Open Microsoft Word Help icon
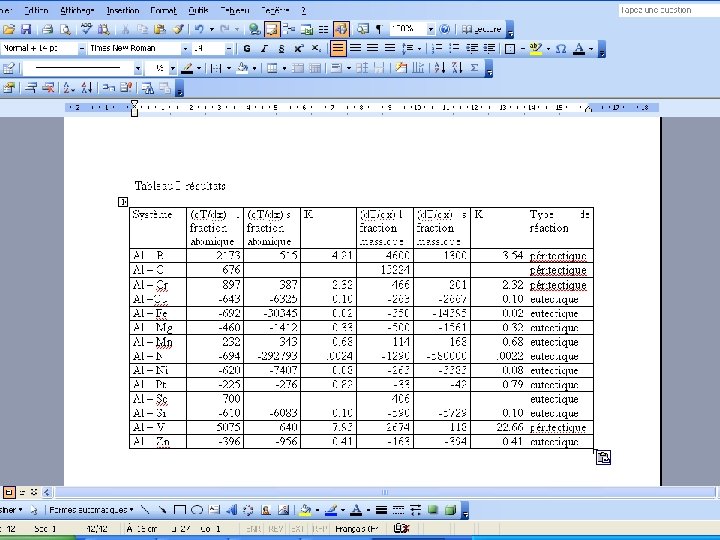Screen dimensions: 720x540 pos(444,29)
